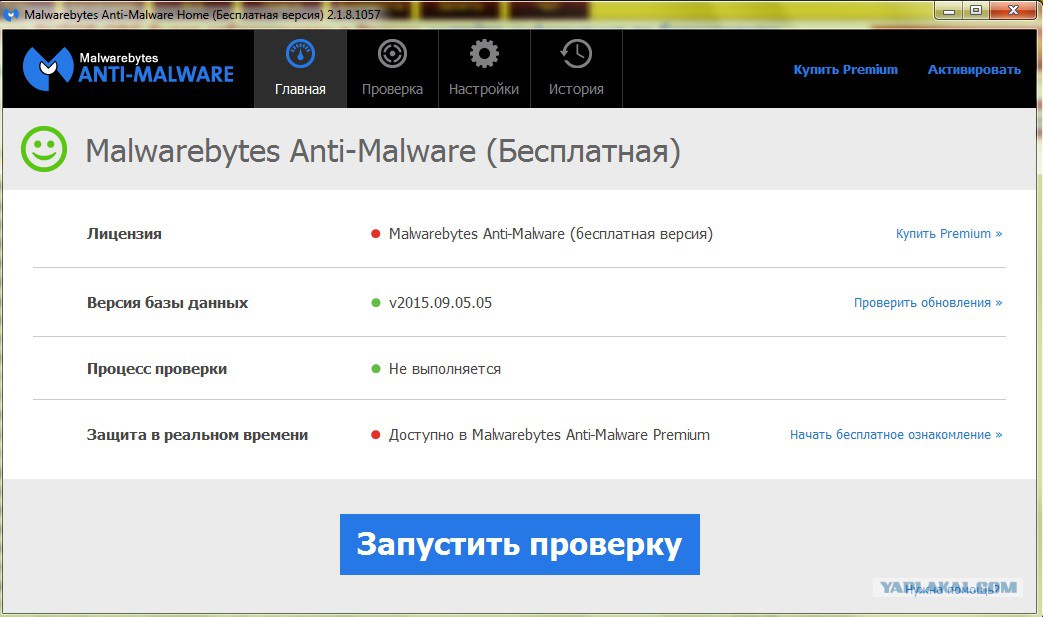Click red status dot beside license text
The height and width of the screenshot is (617, 1043).
[x=375, y=233]
